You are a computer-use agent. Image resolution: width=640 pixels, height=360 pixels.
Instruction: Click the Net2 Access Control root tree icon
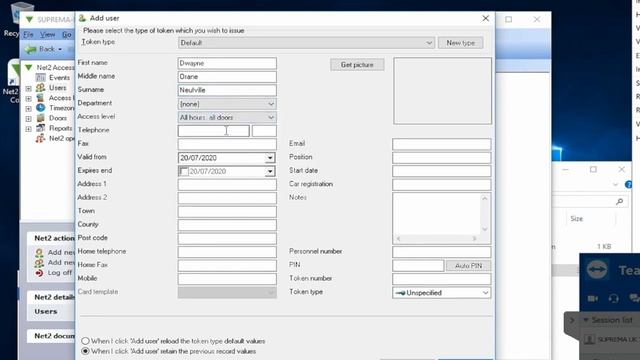point(29,67)
